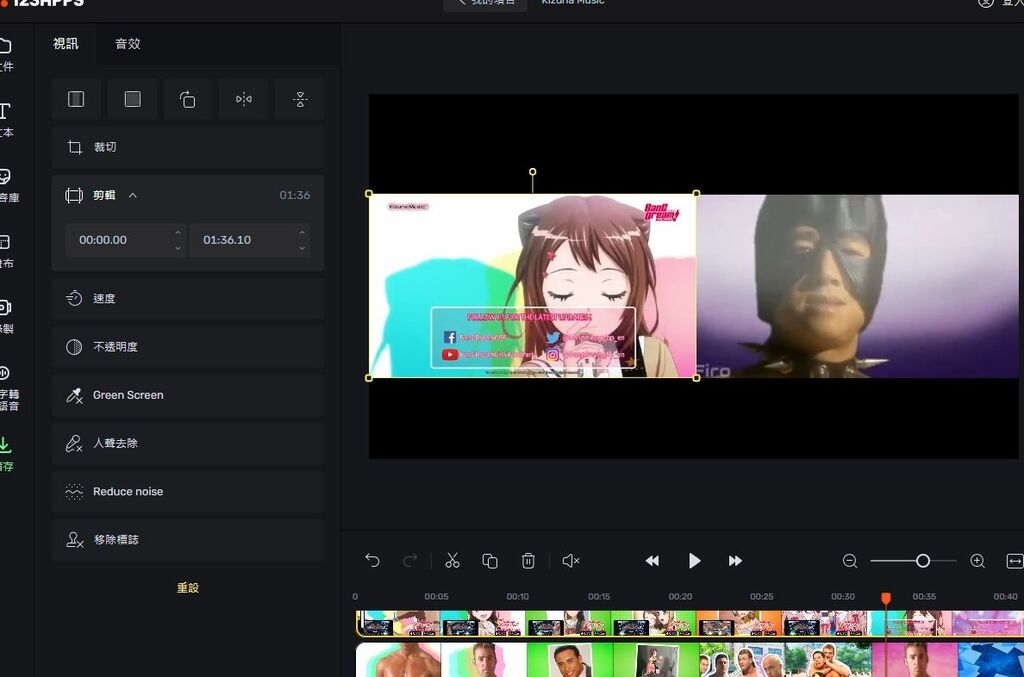The height and width of the screenshot is (677, 1024).
Task: Open the 裁切 crop option
Action: tap(188, 147)
